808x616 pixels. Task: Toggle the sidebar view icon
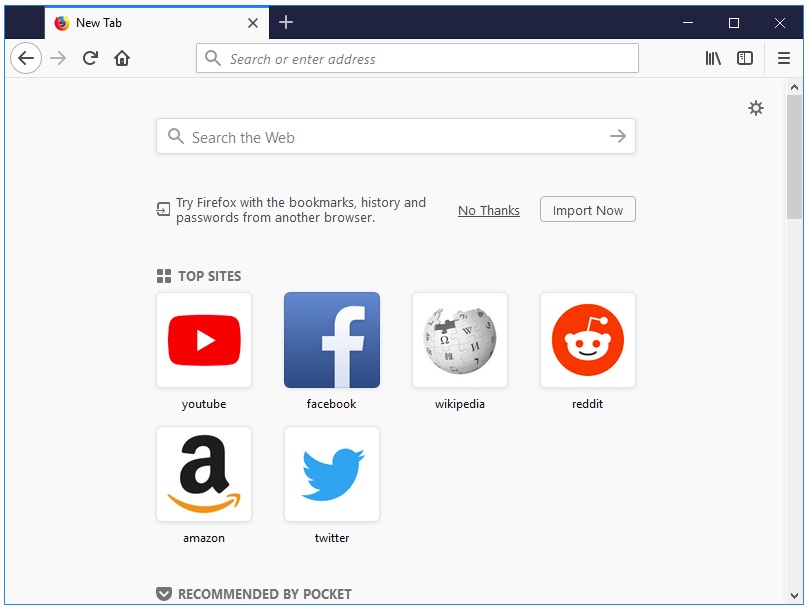[745, 58]
